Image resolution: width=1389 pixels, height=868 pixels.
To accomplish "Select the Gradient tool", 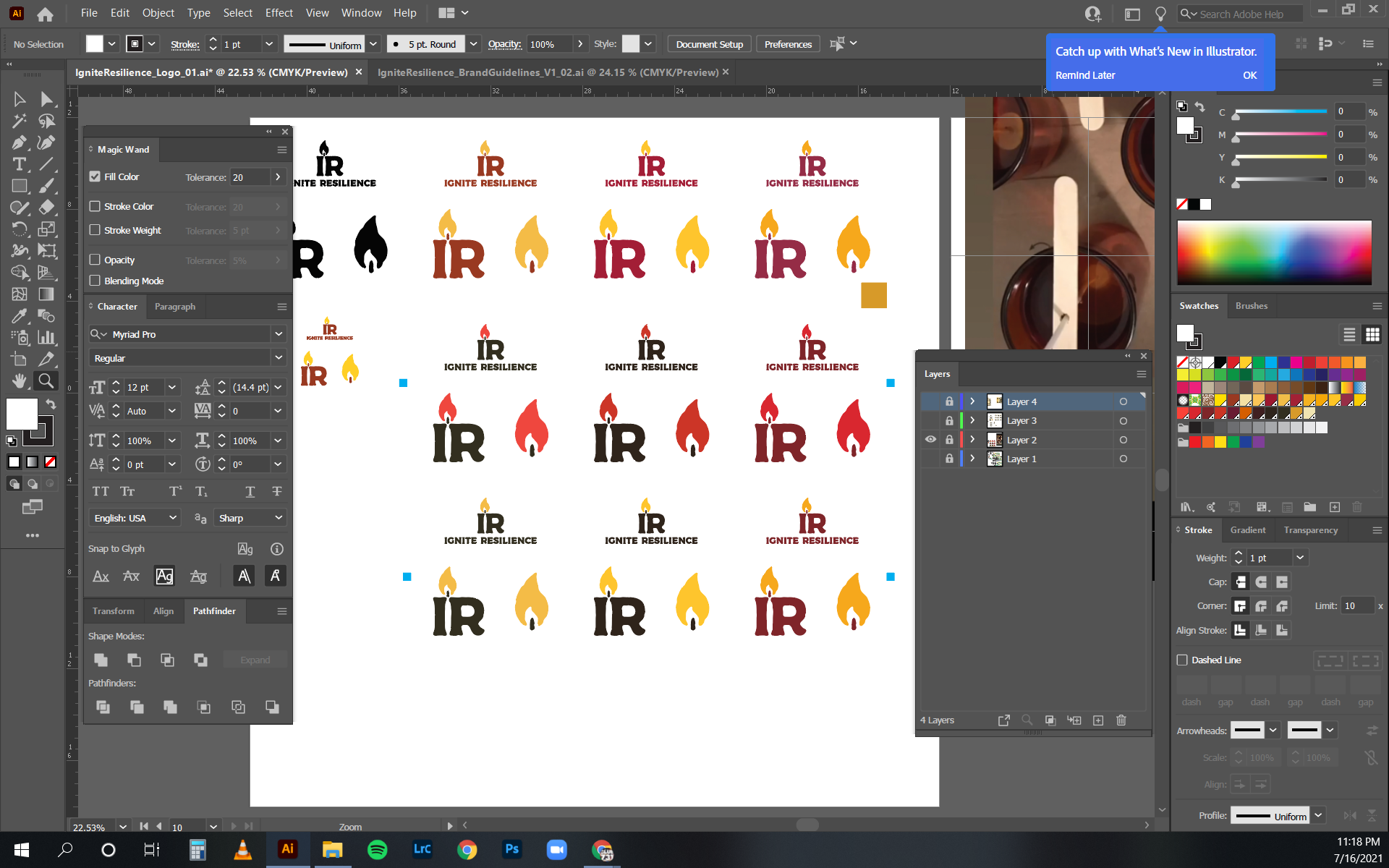I will pos(46,294).
